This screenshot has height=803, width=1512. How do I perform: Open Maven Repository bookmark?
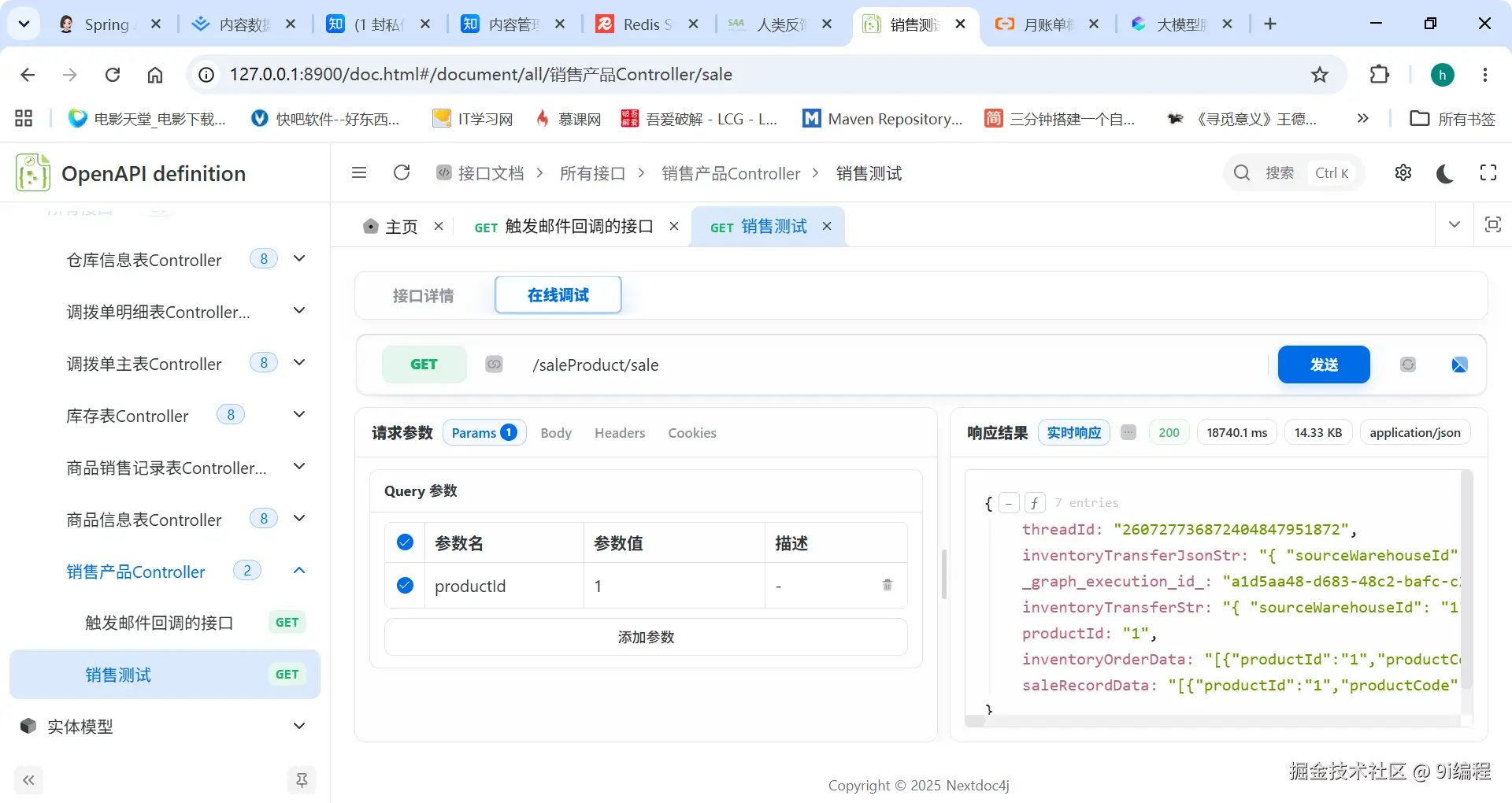883,118
